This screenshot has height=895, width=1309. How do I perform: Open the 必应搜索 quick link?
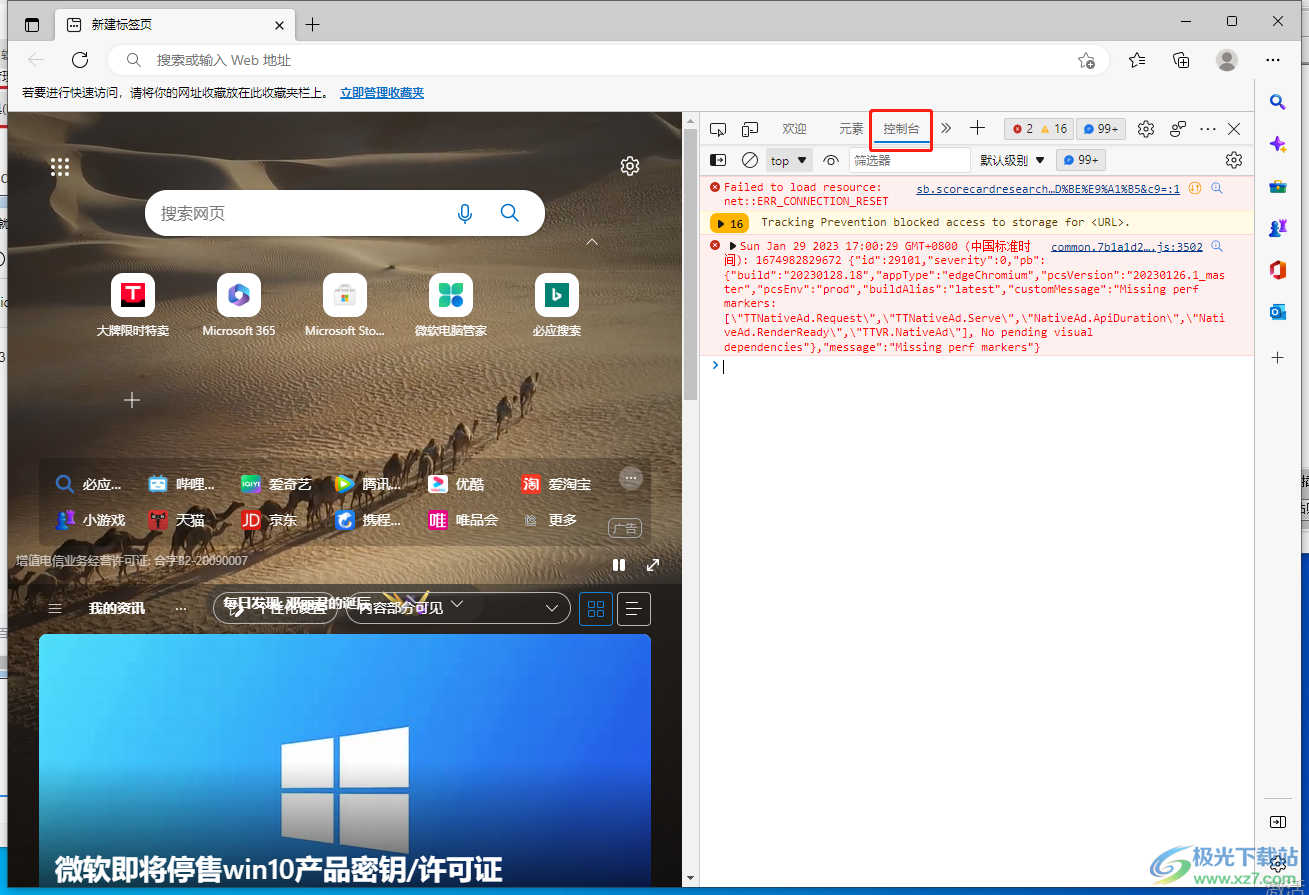[x=557, y=305]
